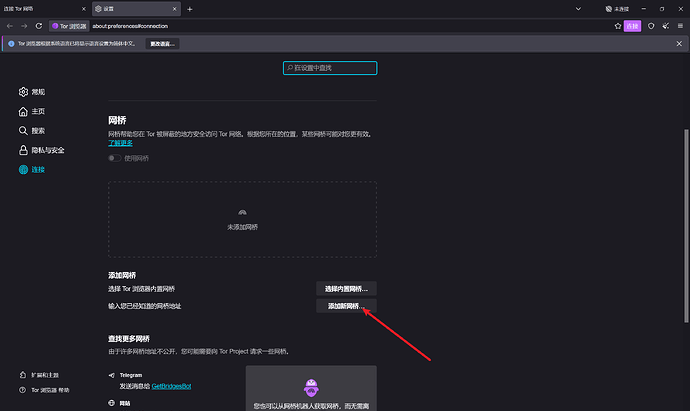Image resolution: width=690 pixels, height=411 pixels.
Task: Close the 连接 Tor 网络 tab
Action: (84, 9)
